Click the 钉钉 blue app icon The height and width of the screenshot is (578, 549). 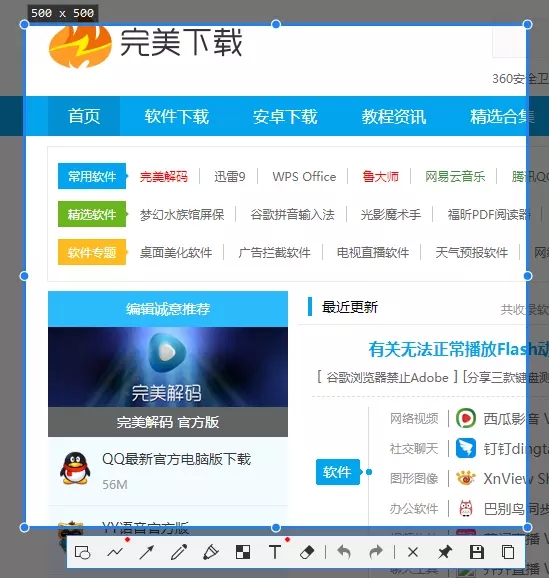point(466,448)
